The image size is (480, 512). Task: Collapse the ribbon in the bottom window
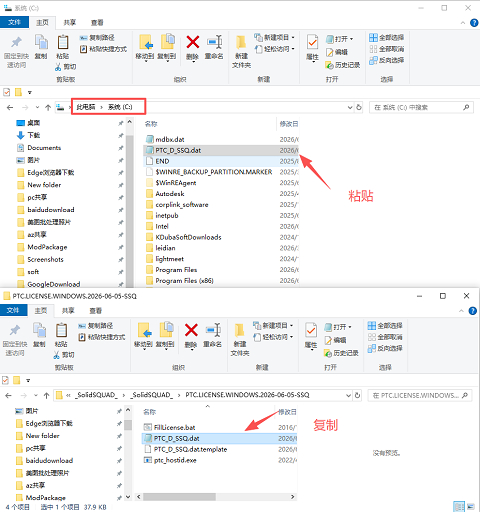coord(461,311)
